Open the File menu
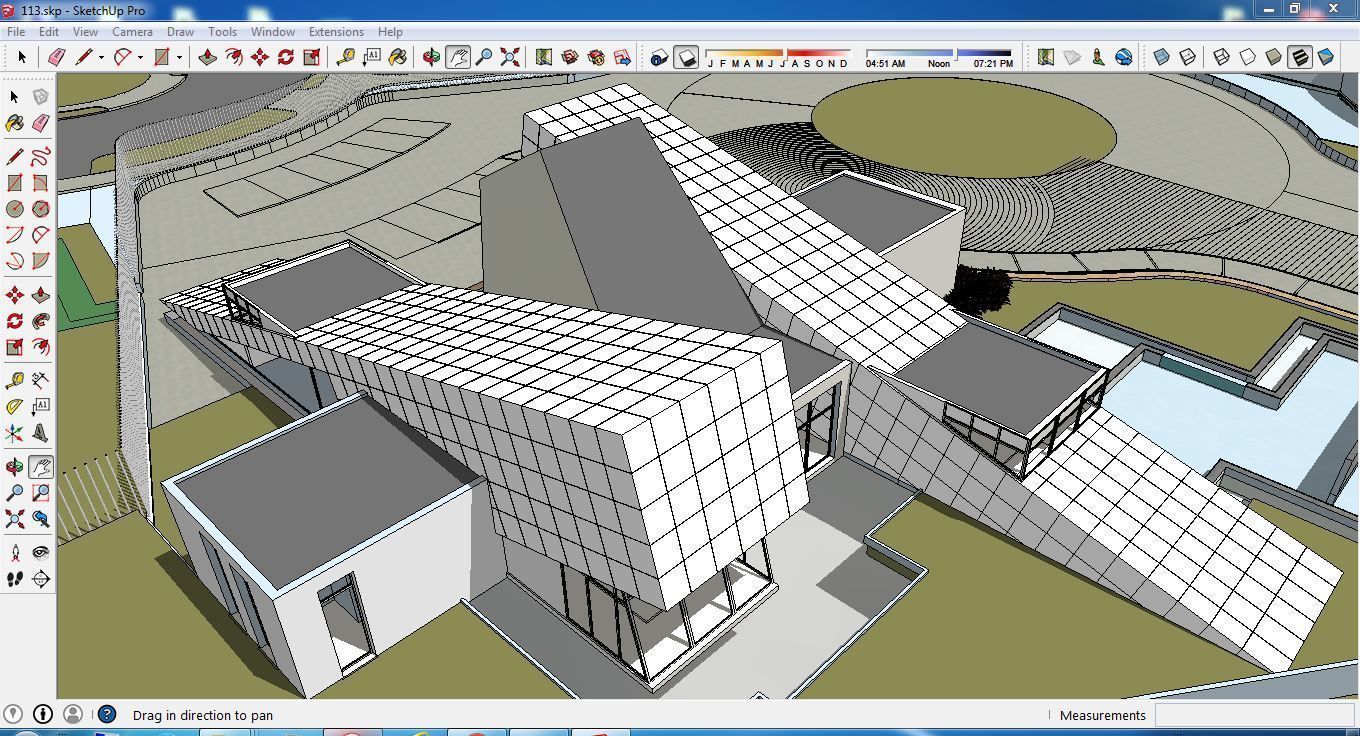This screenshot has height=736, width=1360. pyautogui.click(x=16, y=32)
